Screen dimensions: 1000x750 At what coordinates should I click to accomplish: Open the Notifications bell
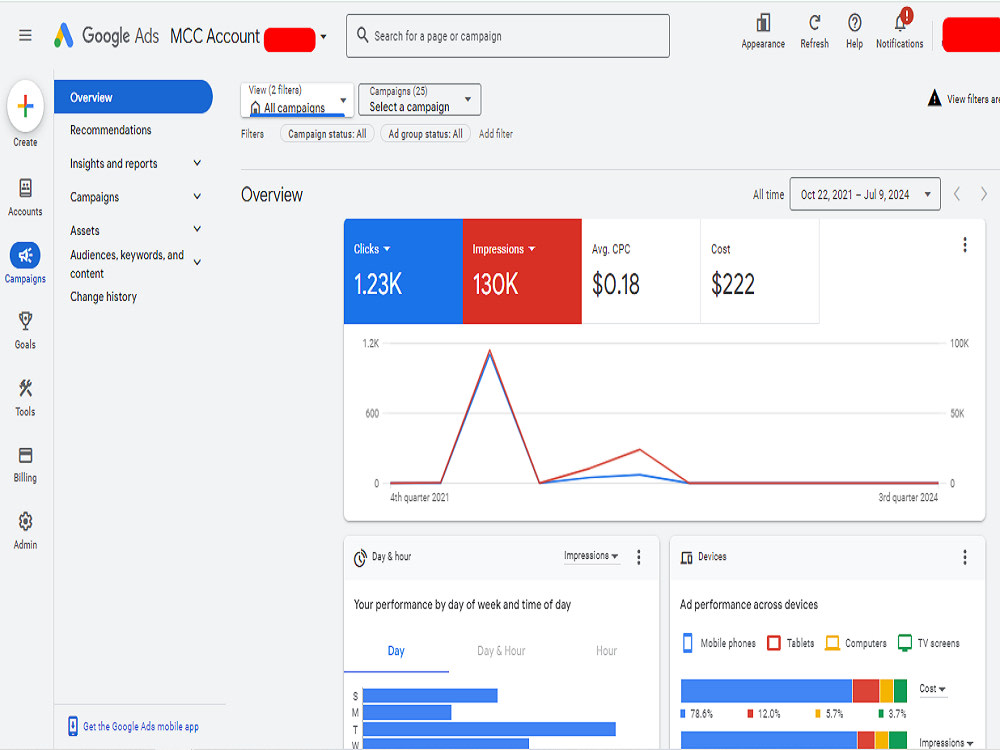(900, 24)
